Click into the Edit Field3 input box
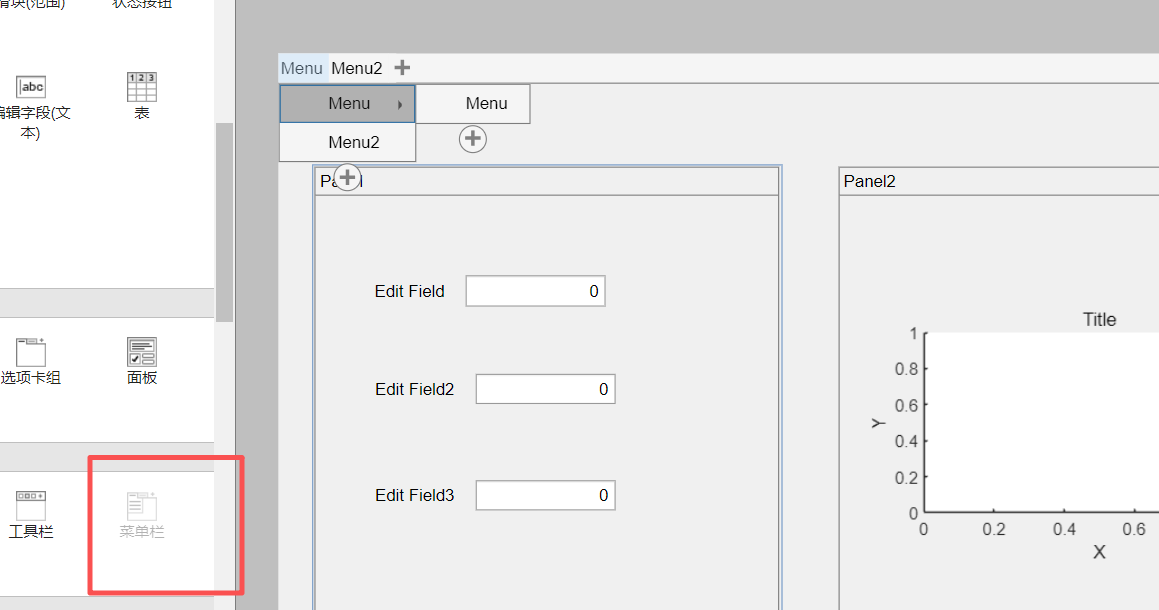 (x=545, y=495)
